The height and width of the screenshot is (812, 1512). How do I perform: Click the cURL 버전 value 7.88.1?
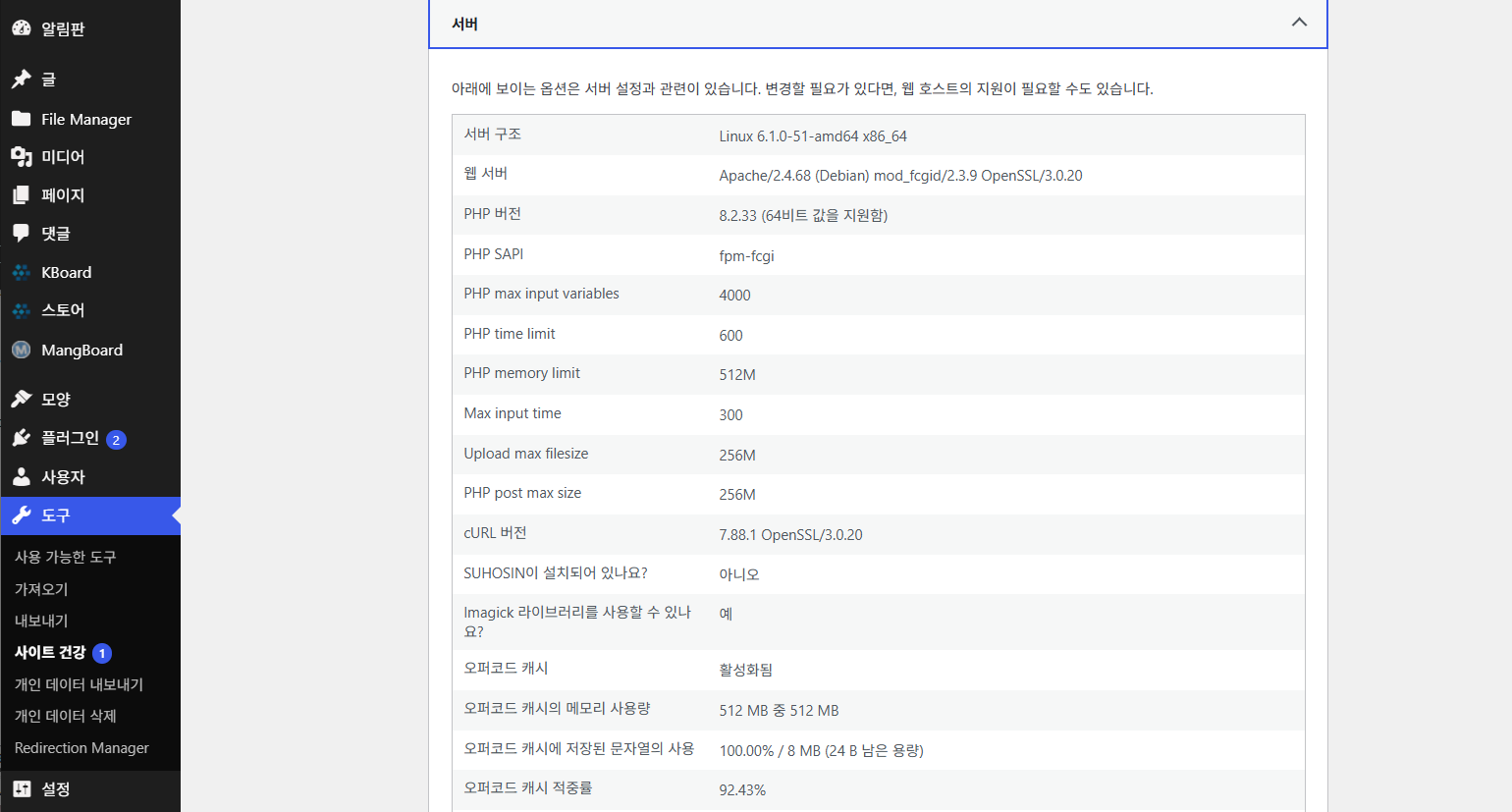(x=790, y=535)
